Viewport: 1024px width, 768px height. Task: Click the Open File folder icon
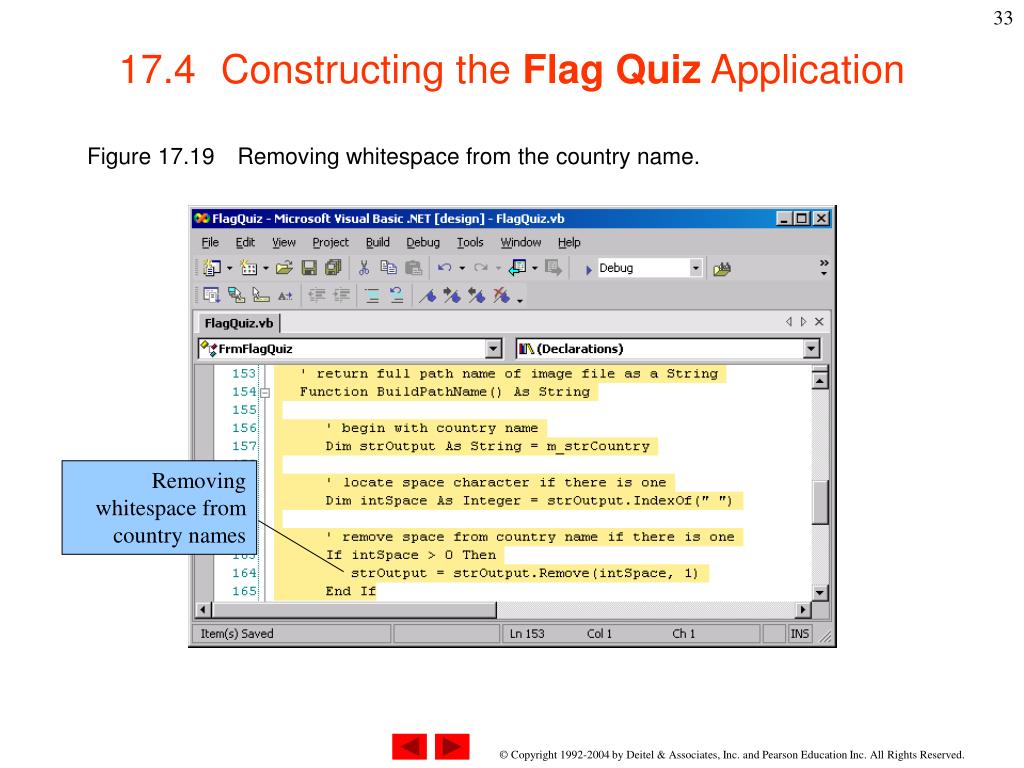tap(284, 268)
